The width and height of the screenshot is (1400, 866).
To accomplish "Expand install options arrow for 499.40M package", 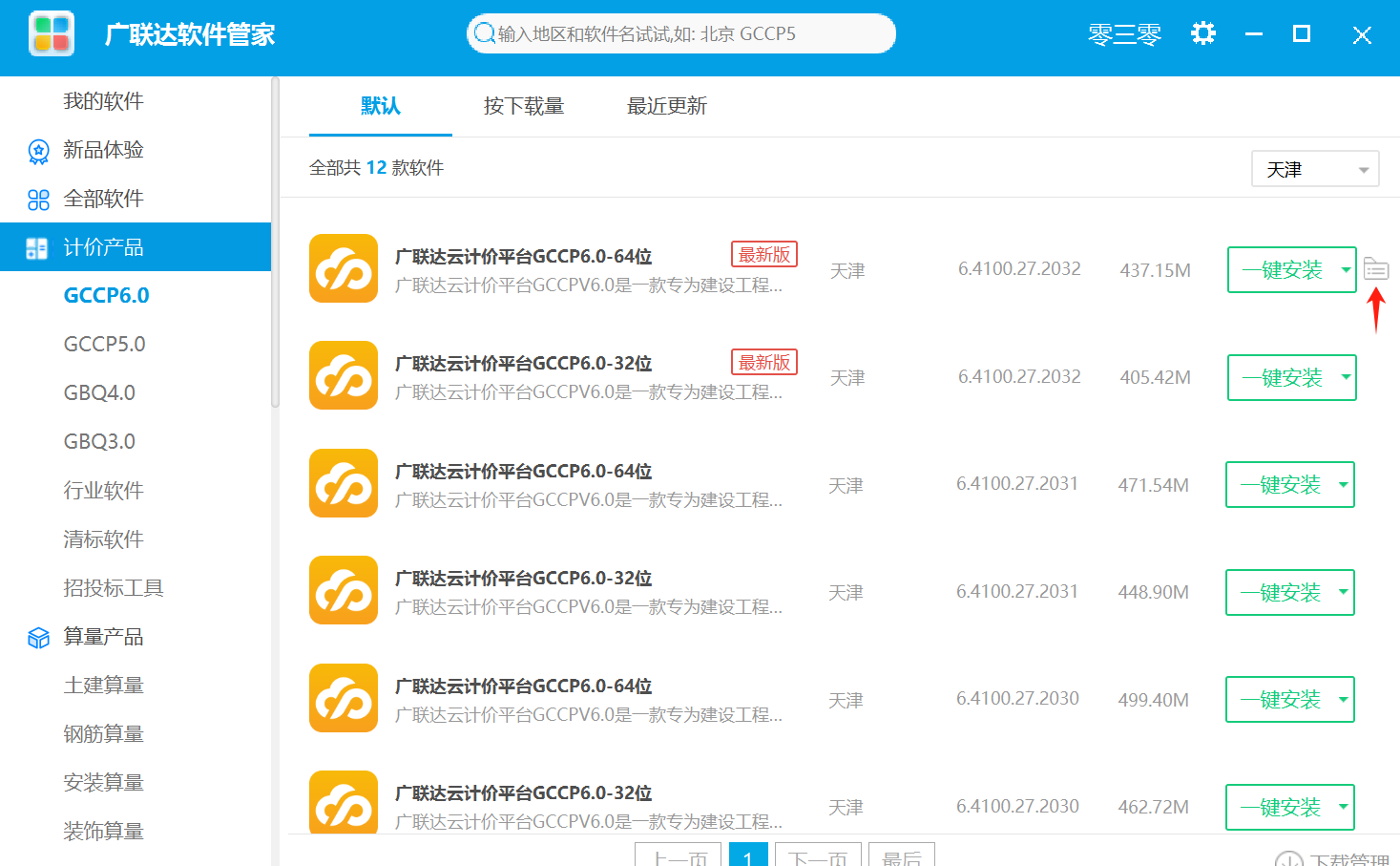I will pyautogui.click(x=1344, y=699).
